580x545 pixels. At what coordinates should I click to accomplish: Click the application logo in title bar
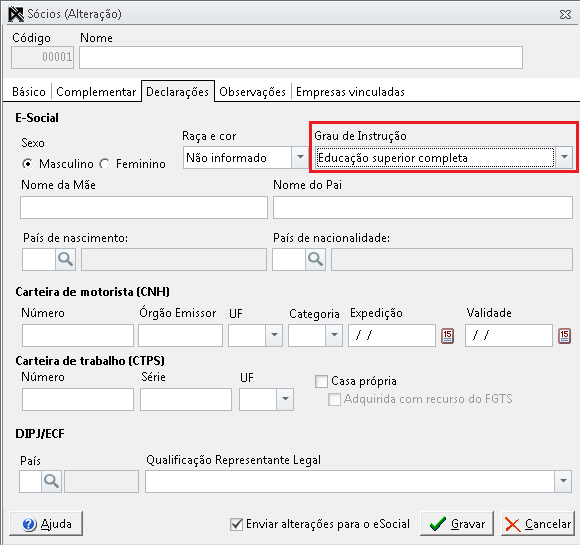pos(16,14)
